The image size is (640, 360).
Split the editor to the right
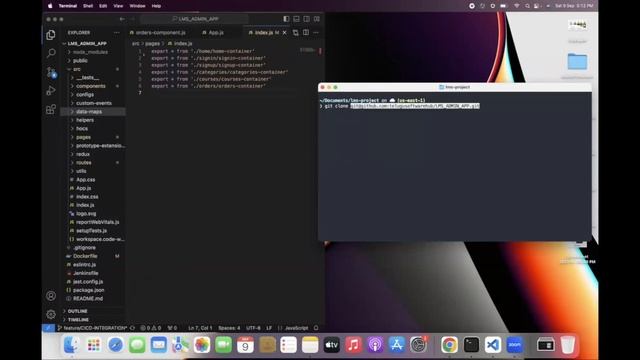pos(306,33)
